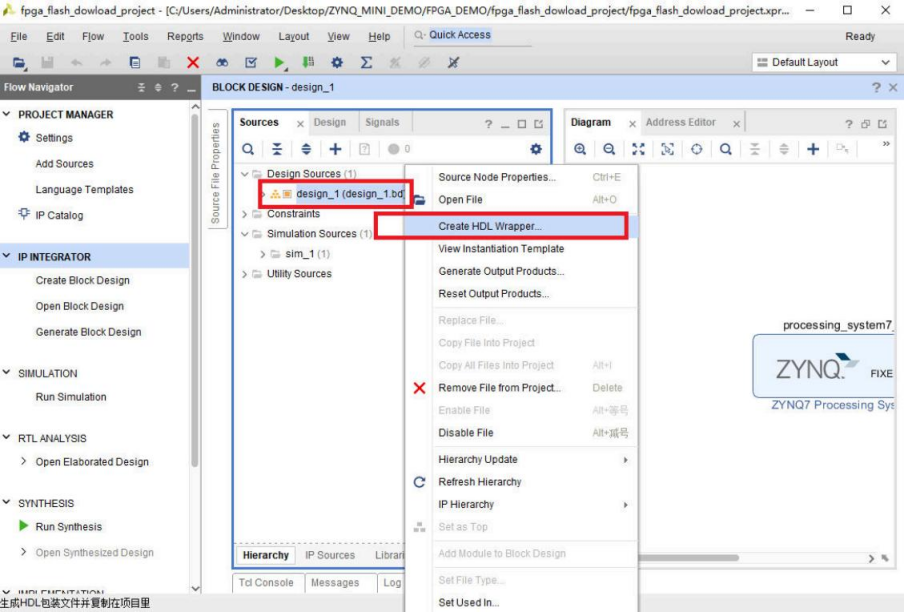This screenshot has height=612, width=904.
Task: Switch to the Address Editor tab
Action: coord(680,123)
